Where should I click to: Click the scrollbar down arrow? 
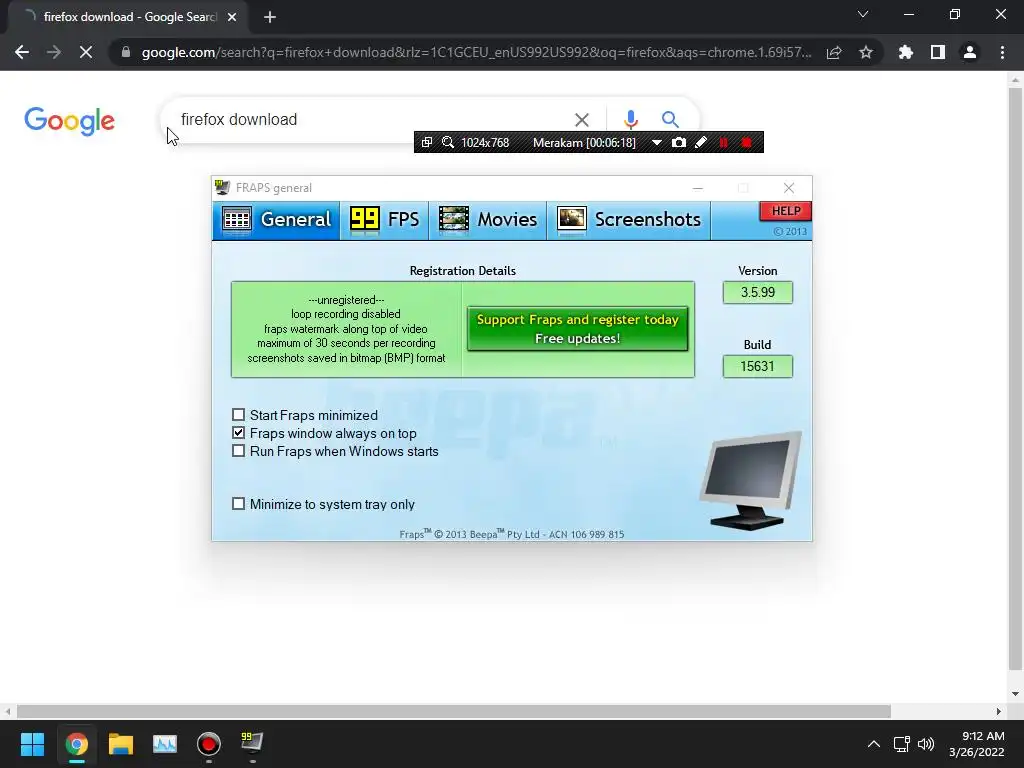point(1015,694)
